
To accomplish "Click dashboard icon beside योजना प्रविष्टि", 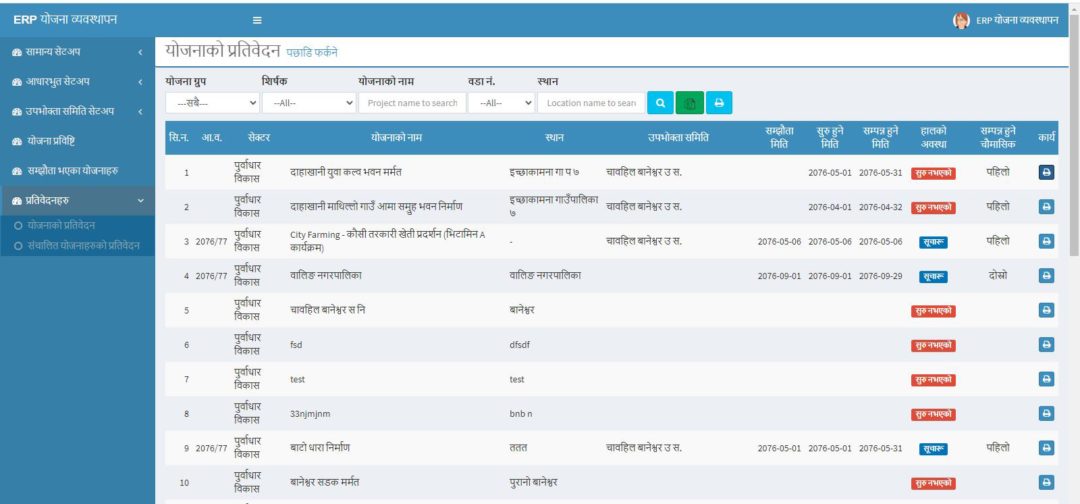I will coord(17,141).
